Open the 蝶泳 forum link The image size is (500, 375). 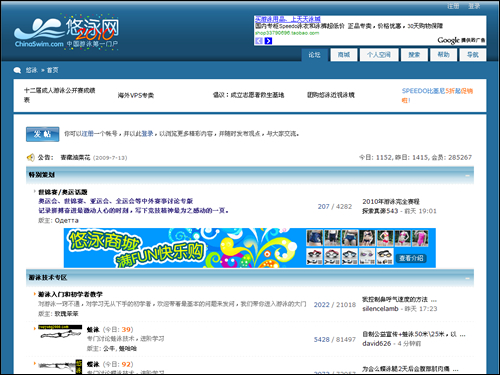pyautogui.click(x=93, y=364)
